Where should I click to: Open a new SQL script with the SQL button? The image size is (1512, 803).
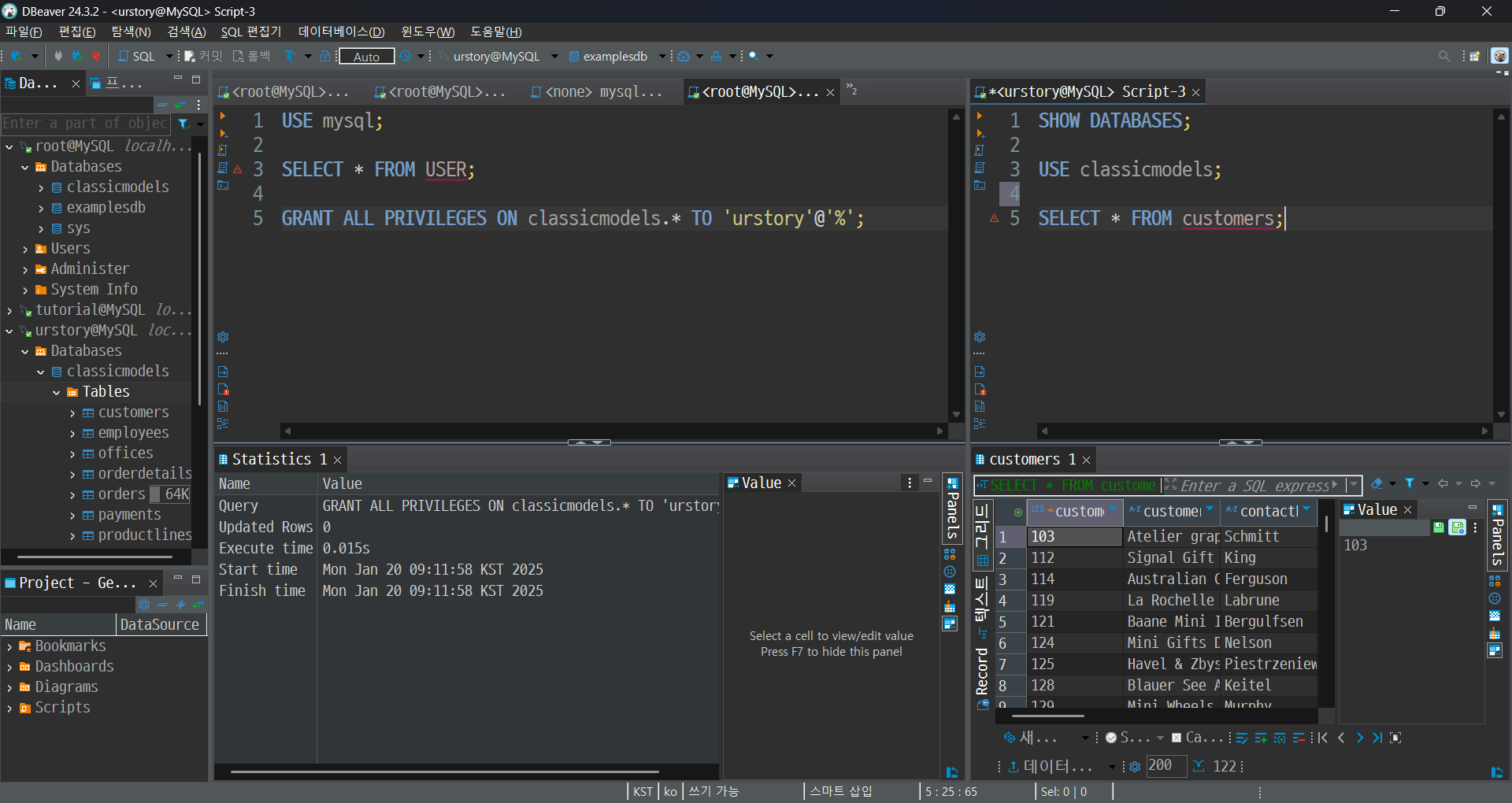pos(137,56)
